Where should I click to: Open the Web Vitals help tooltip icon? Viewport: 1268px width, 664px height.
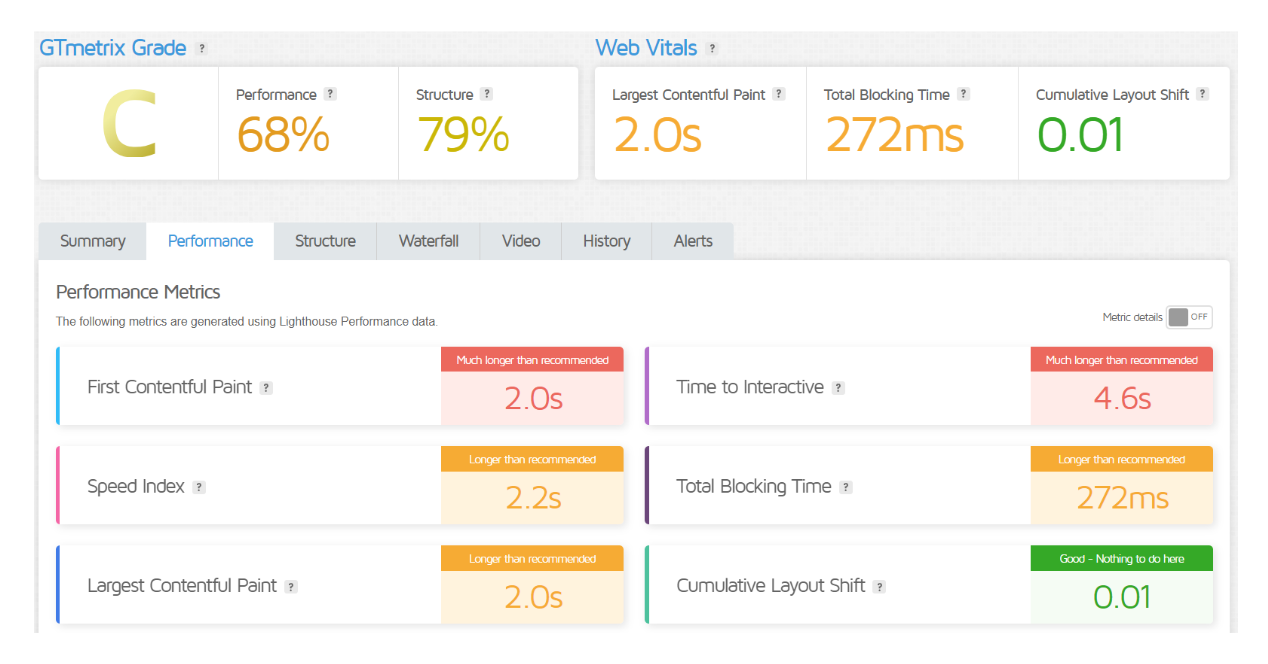[x=712, y=47]
